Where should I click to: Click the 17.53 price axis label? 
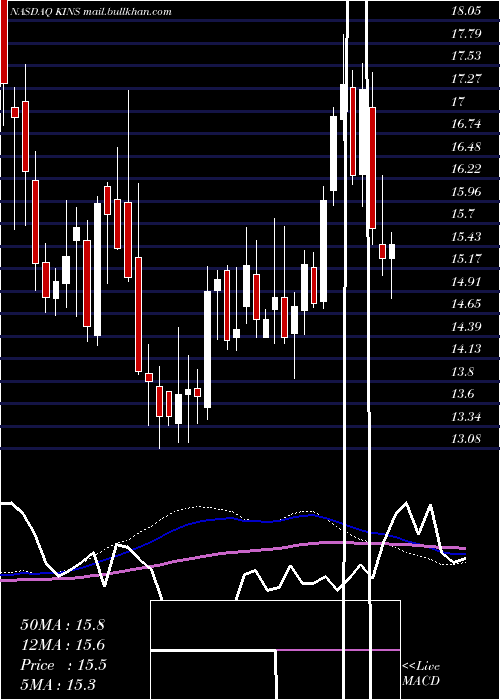pos(466,56)
